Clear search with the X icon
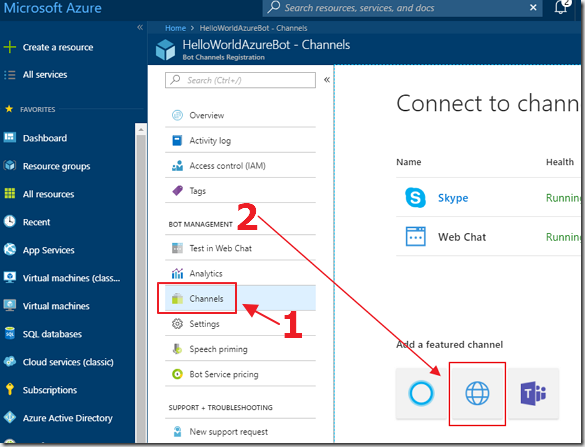The width and height of the screenshot is (585, 447). click(533, 7)
